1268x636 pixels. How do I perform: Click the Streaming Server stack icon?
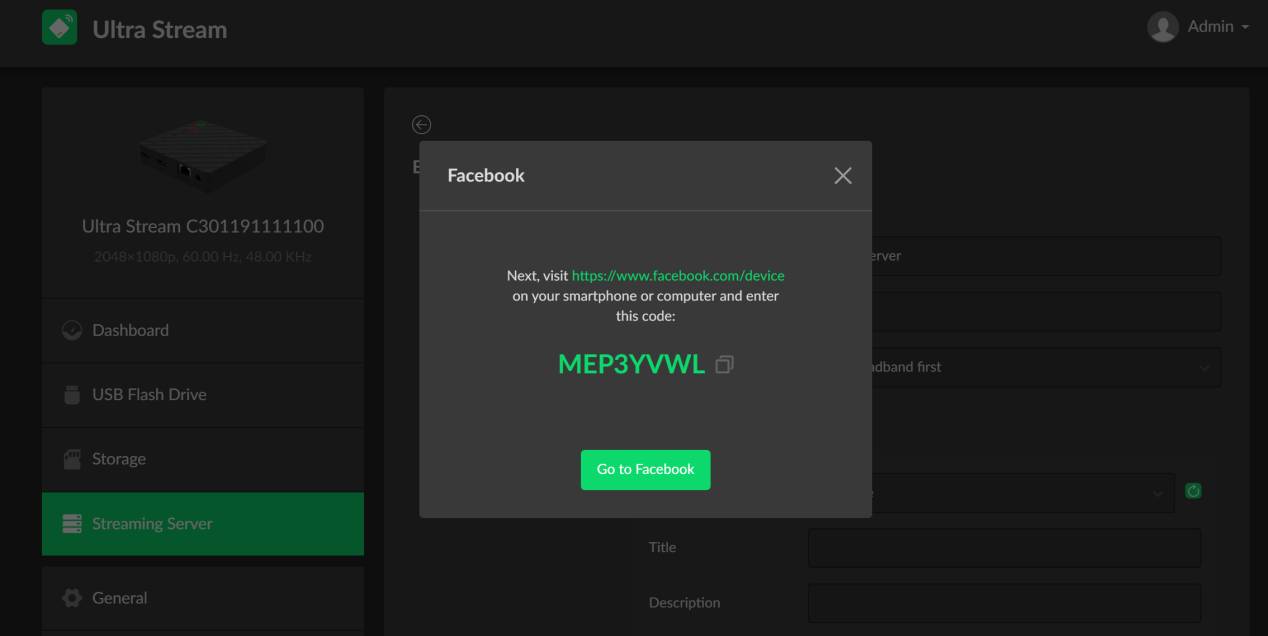[x=72, y=524]
